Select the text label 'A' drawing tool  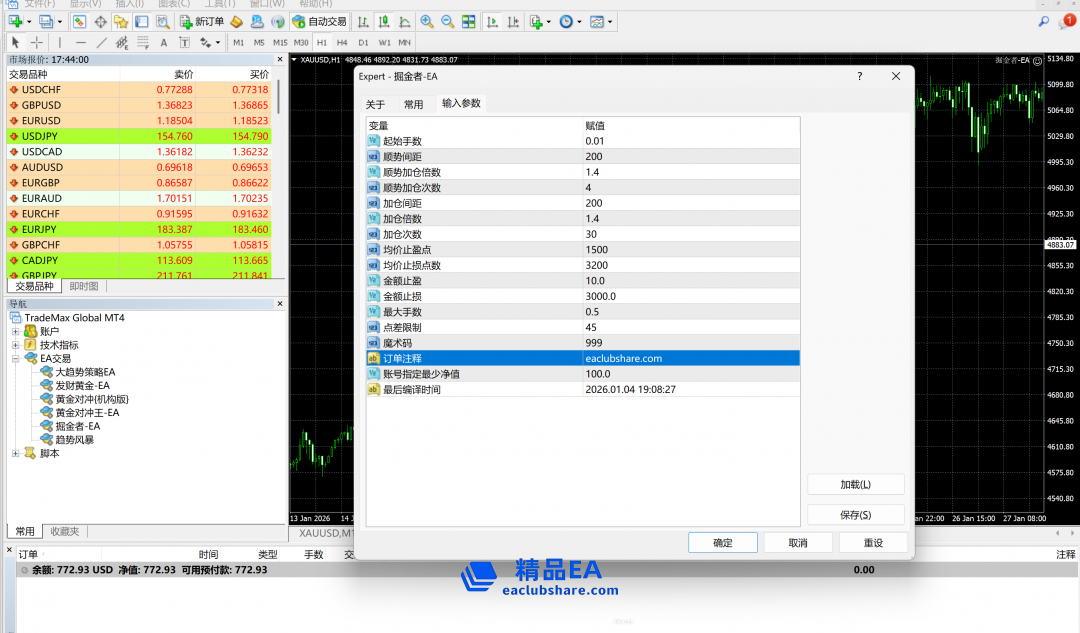[164, 42]
